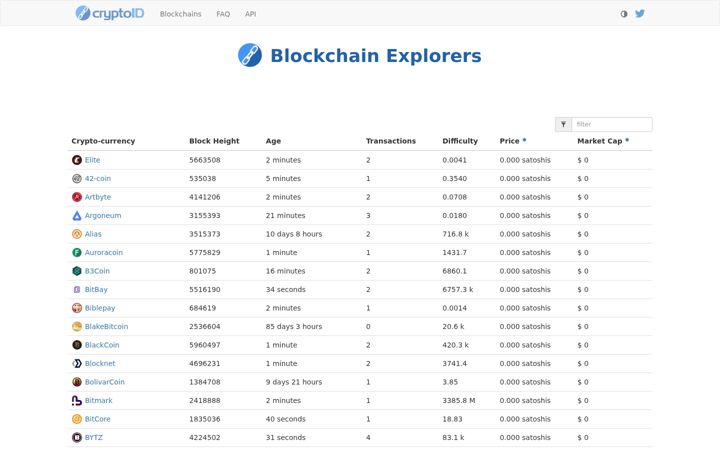
Task: Select difficulty value 6757.3 k
Action: click(x=458, y=289)
